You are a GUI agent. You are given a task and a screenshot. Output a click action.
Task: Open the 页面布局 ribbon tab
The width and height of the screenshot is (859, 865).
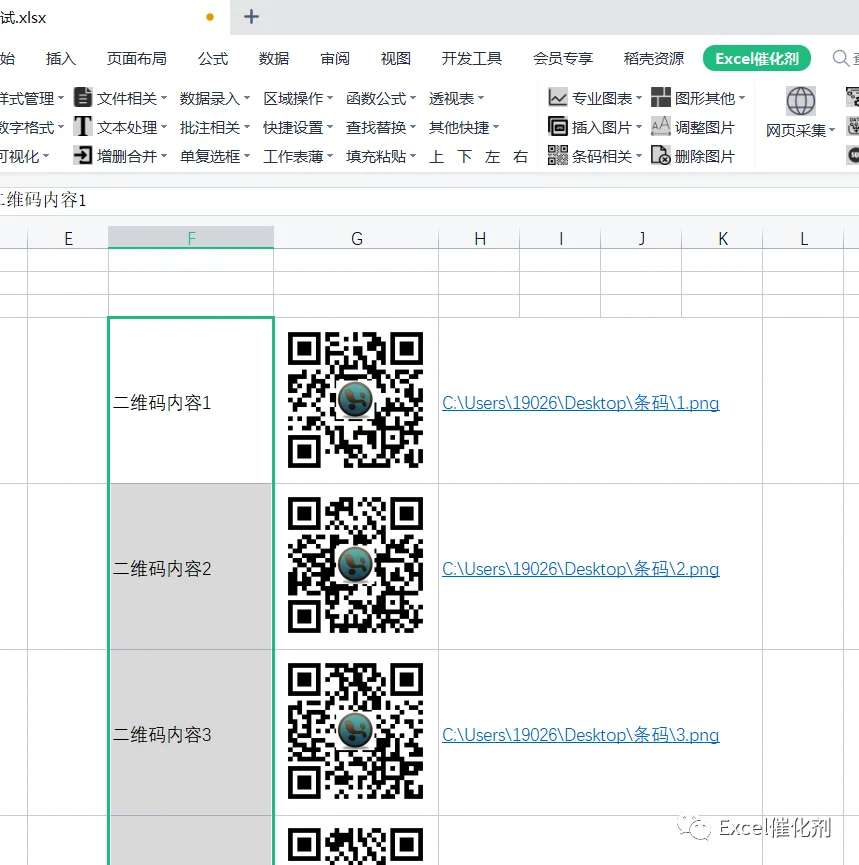click(137, 58)
